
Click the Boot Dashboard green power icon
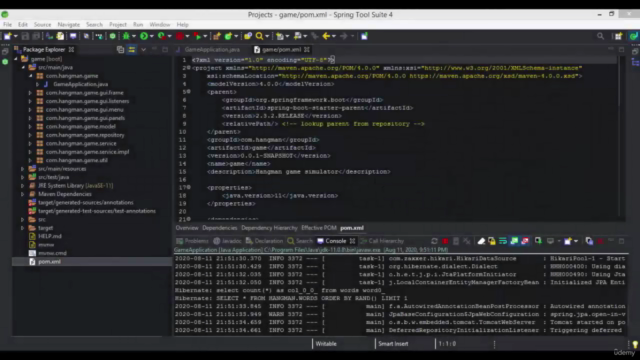coord(113,36)
